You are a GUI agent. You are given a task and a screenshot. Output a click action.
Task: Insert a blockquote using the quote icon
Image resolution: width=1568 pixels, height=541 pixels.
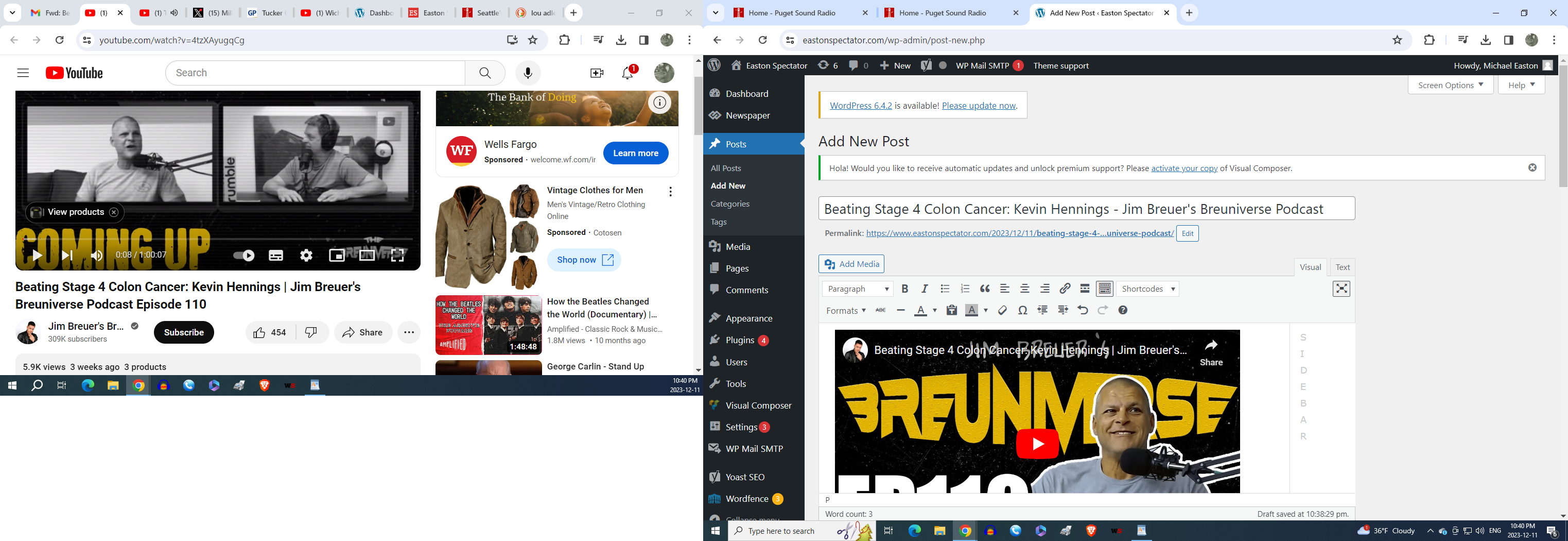pyautogui.click(x=985, y=289)
